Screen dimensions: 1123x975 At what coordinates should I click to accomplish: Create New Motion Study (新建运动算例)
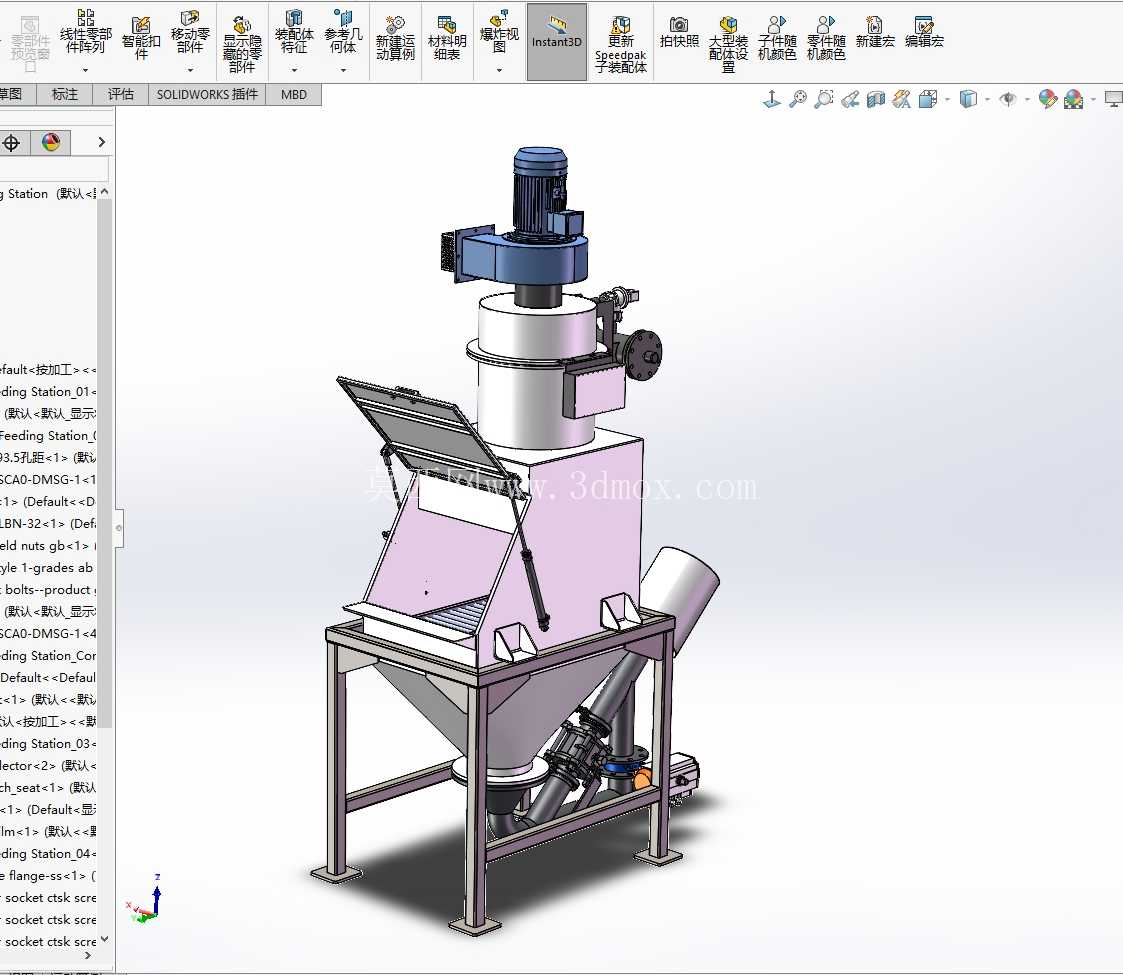click(395, 39)
